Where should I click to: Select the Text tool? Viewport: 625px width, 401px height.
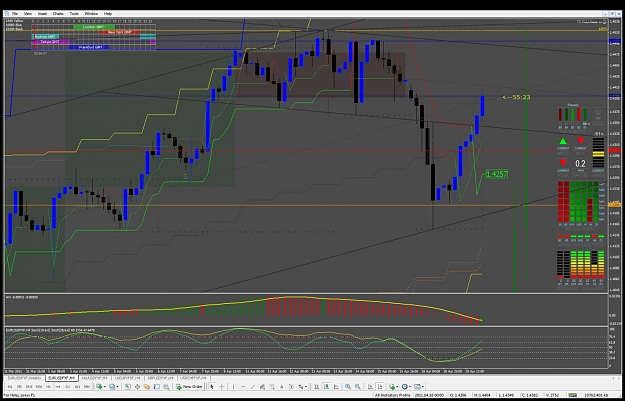[x=281, y=387]
